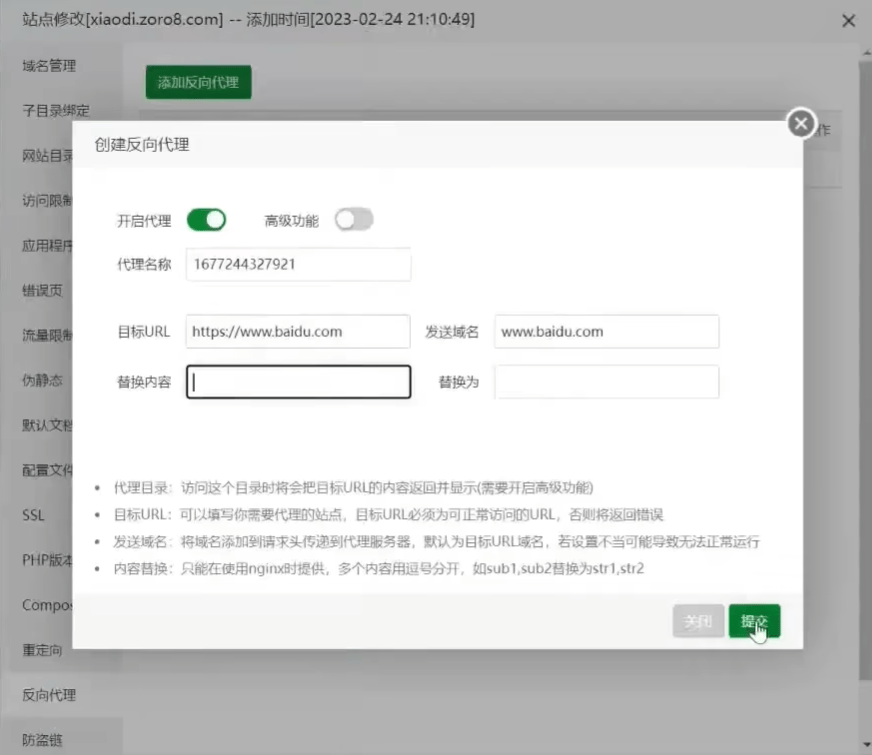The width and height of the screenshot is (872, 755).
Task: Click the window's vertical scrollbar
Action: 866,370
